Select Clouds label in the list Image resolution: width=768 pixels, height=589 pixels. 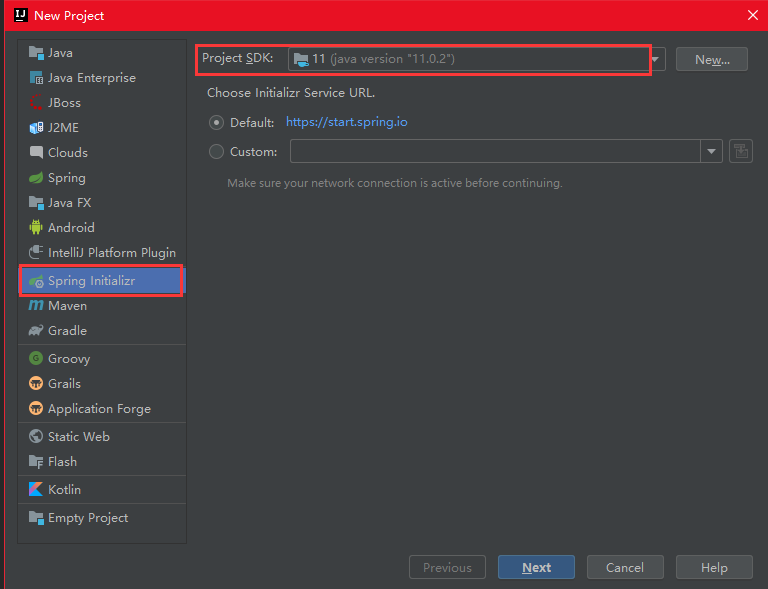pos(68,153)
